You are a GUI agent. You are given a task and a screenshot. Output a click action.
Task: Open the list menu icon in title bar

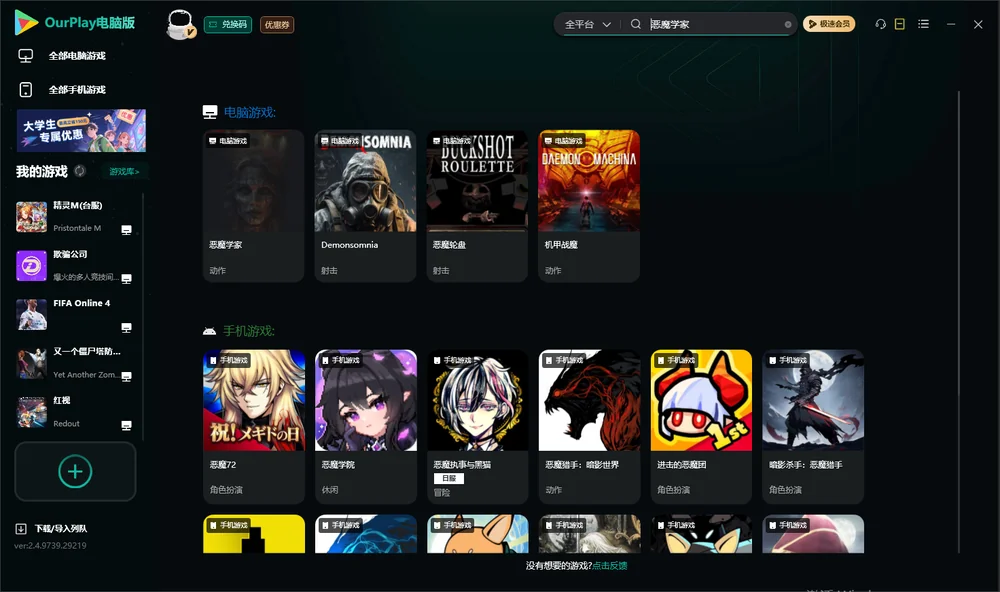click(923, 24)
